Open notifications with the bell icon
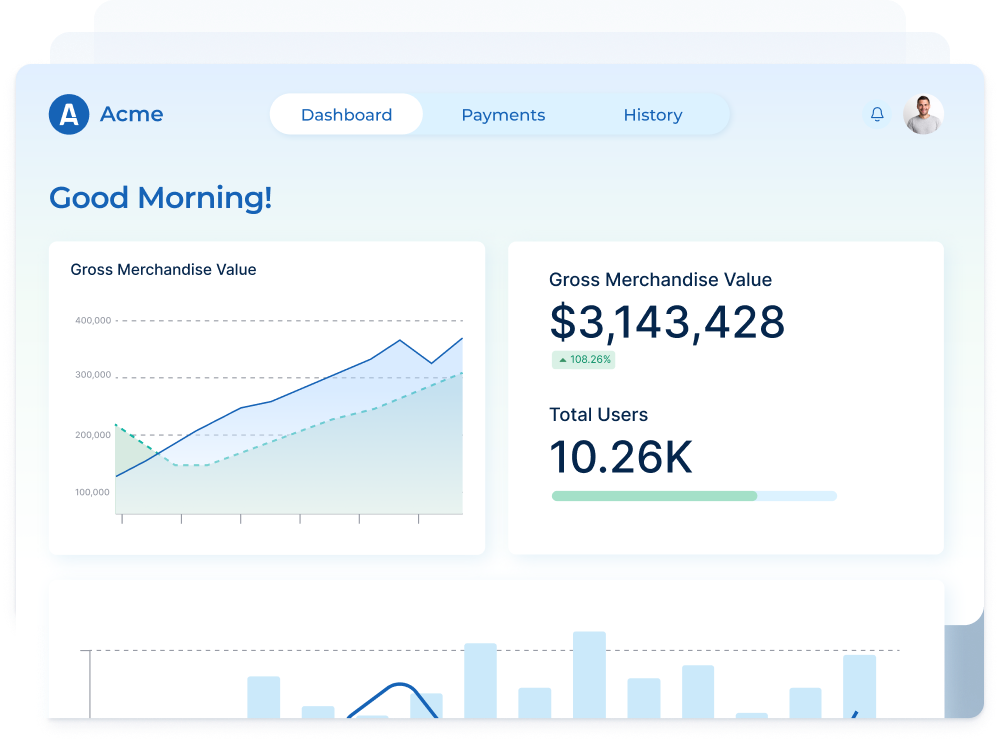1000x743 pixels. 877,115
